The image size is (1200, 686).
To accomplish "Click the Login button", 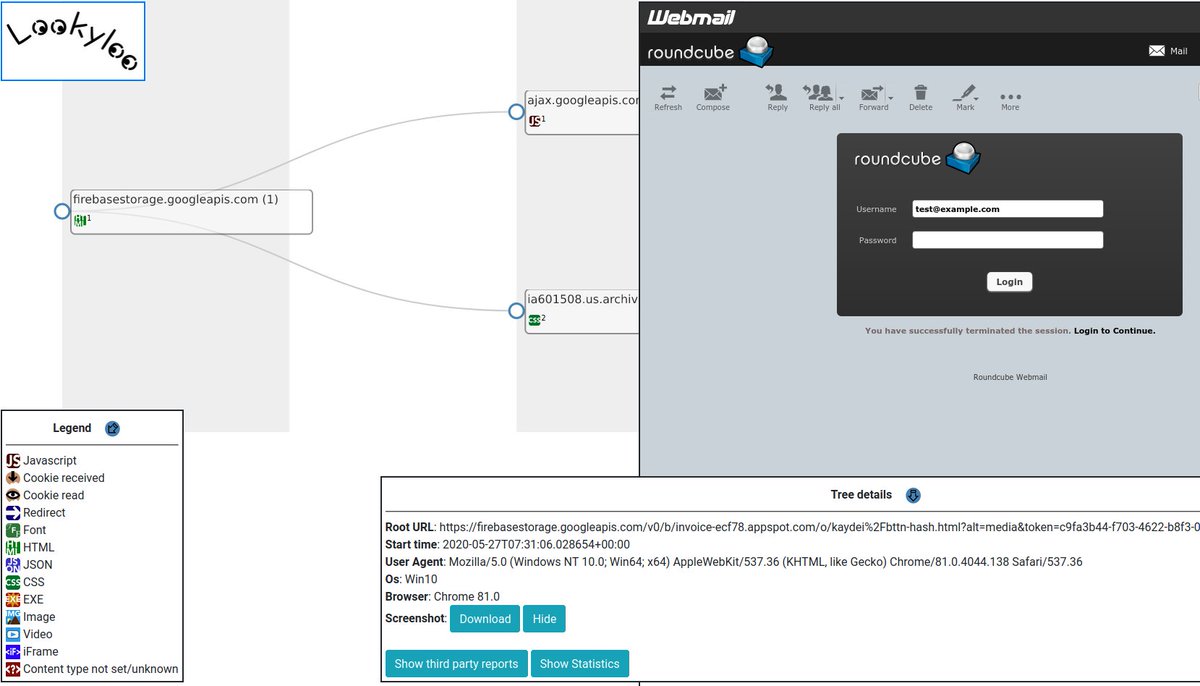I will (x=1009, y=282).
